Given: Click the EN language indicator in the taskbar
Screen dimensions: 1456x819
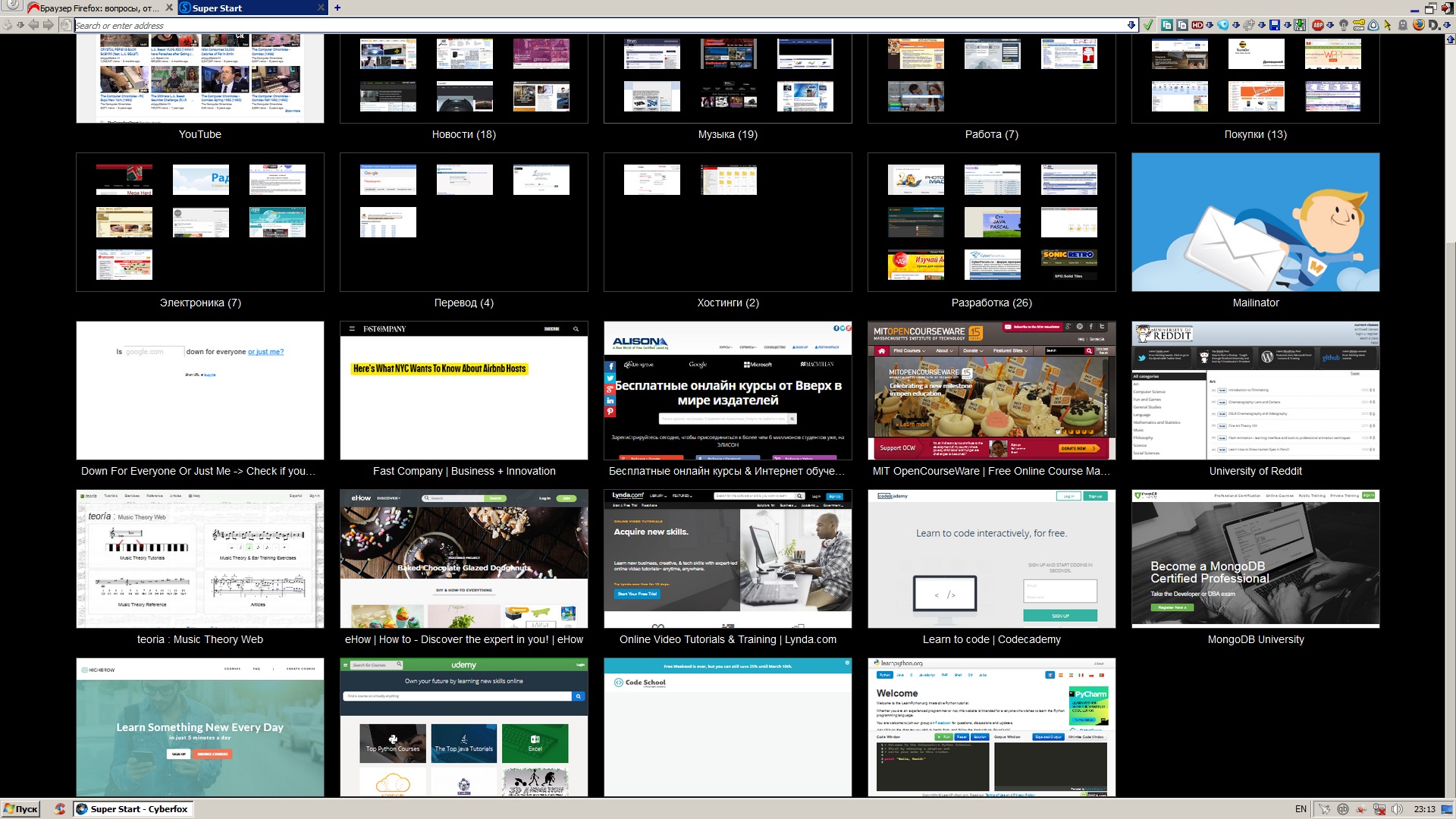Looking at the screenshot, I should [x=1301, y=809].
